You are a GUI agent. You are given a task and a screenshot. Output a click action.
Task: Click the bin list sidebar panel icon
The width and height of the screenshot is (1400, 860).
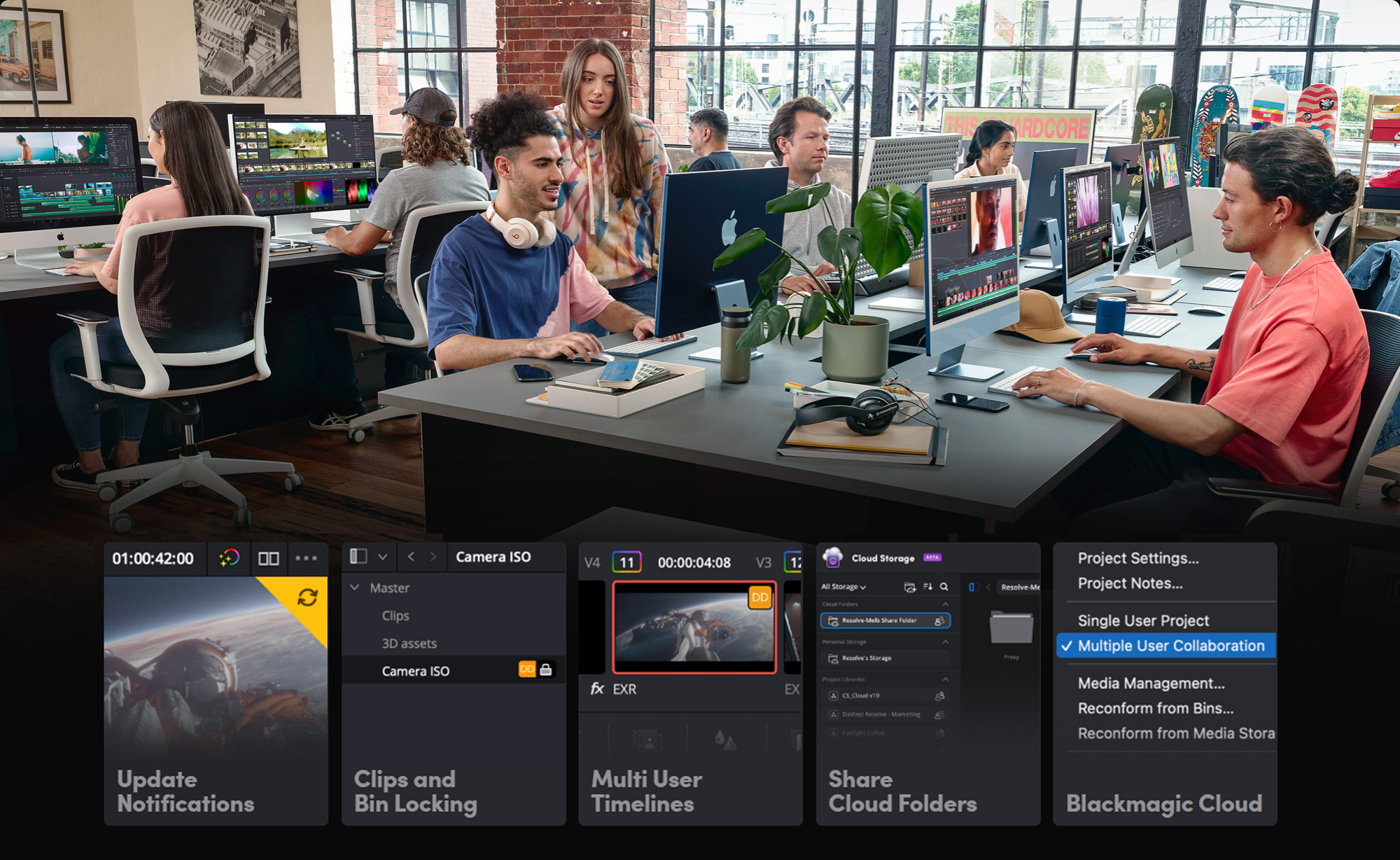pos(358,557)
